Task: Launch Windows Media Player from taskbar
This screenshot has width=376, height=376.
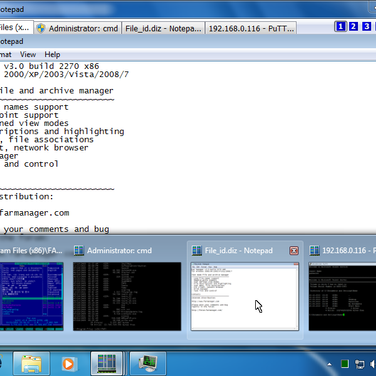Action: pos(68,363)
